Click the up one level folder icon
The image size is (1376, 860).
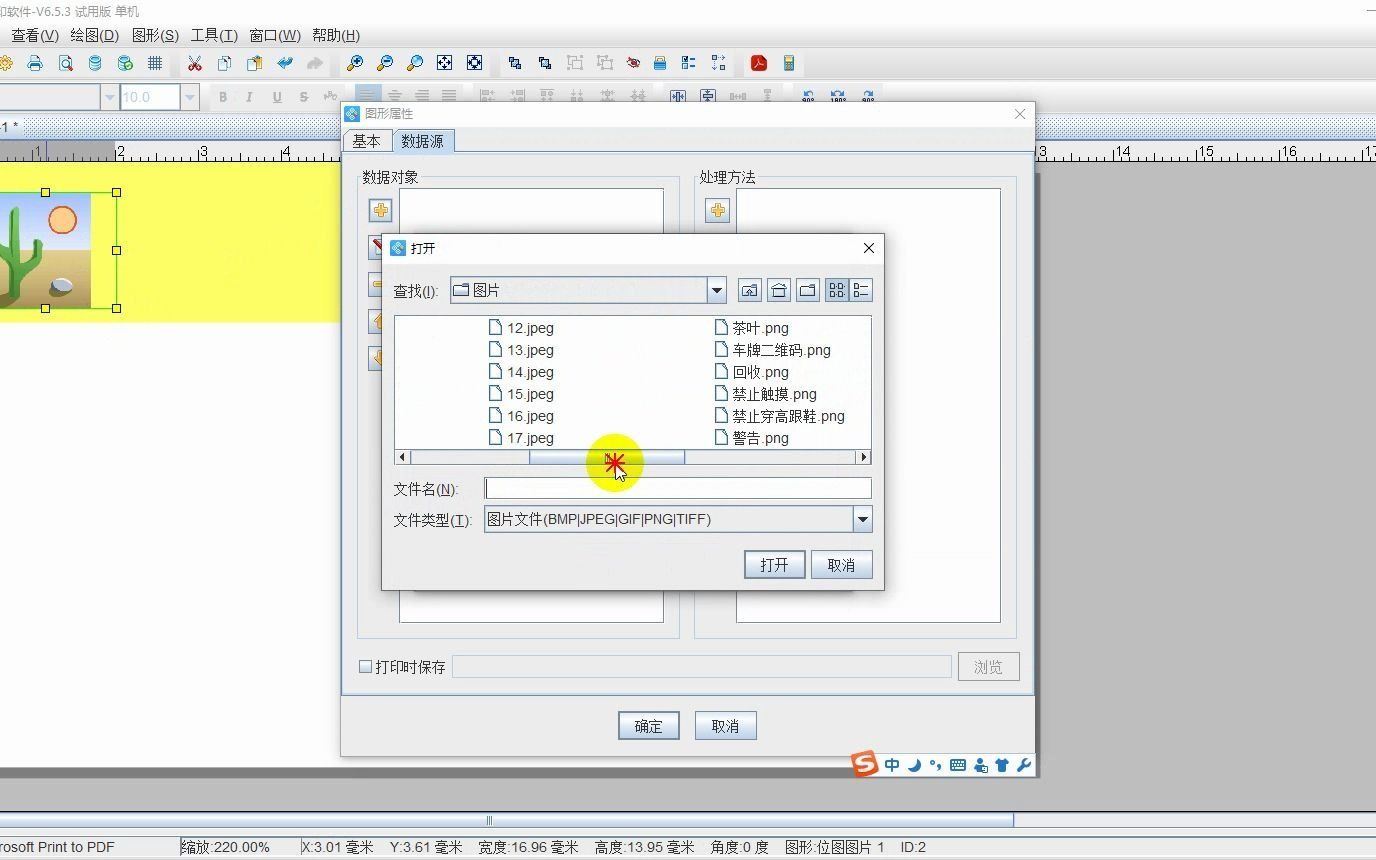point(749,290)
